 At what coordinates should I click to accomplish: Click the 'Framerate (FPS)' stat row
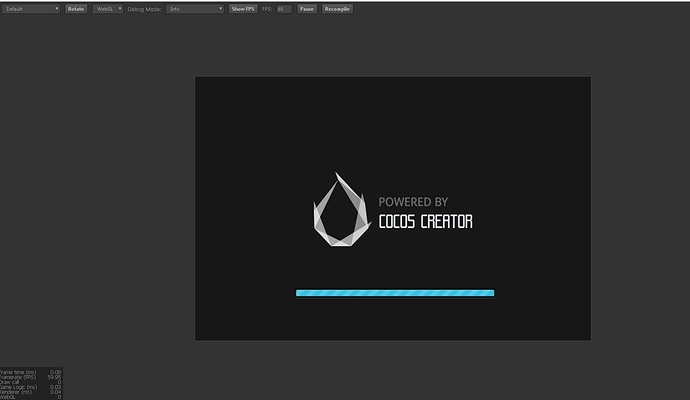(x=30, y=377)
